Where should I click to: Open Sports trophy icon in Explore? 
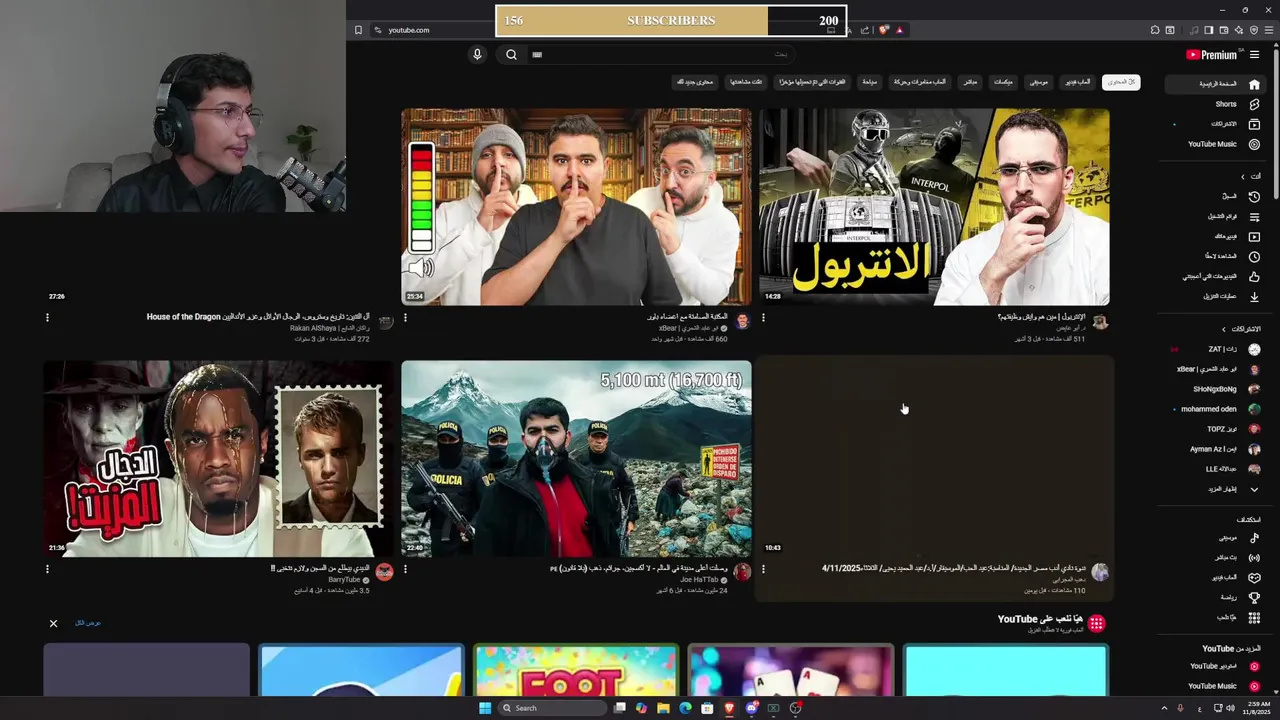(1254, 598)
